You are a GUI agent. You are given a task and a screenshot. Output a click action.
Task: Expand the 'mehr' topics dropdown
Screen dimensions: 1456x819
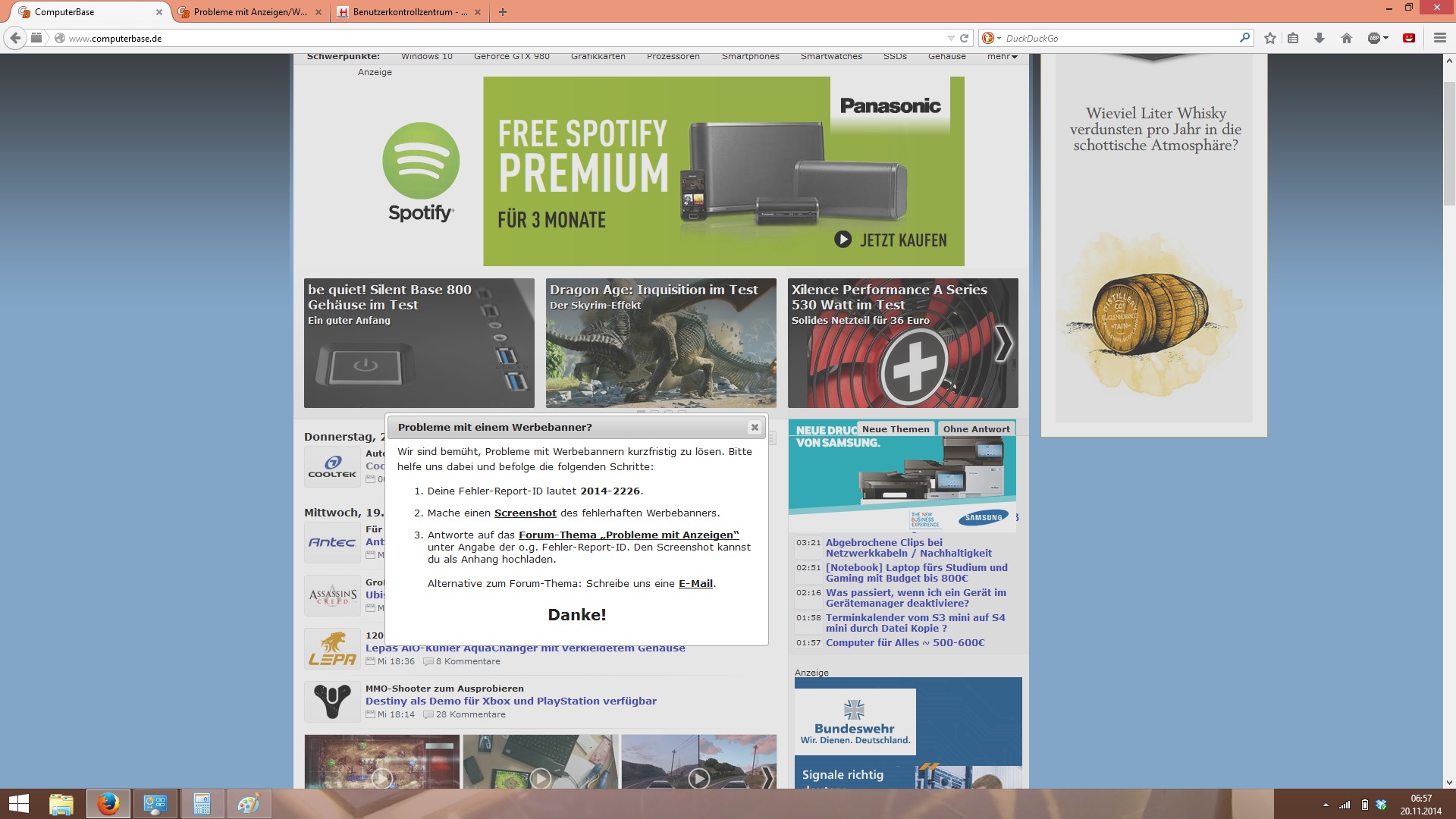point(1002,56)
